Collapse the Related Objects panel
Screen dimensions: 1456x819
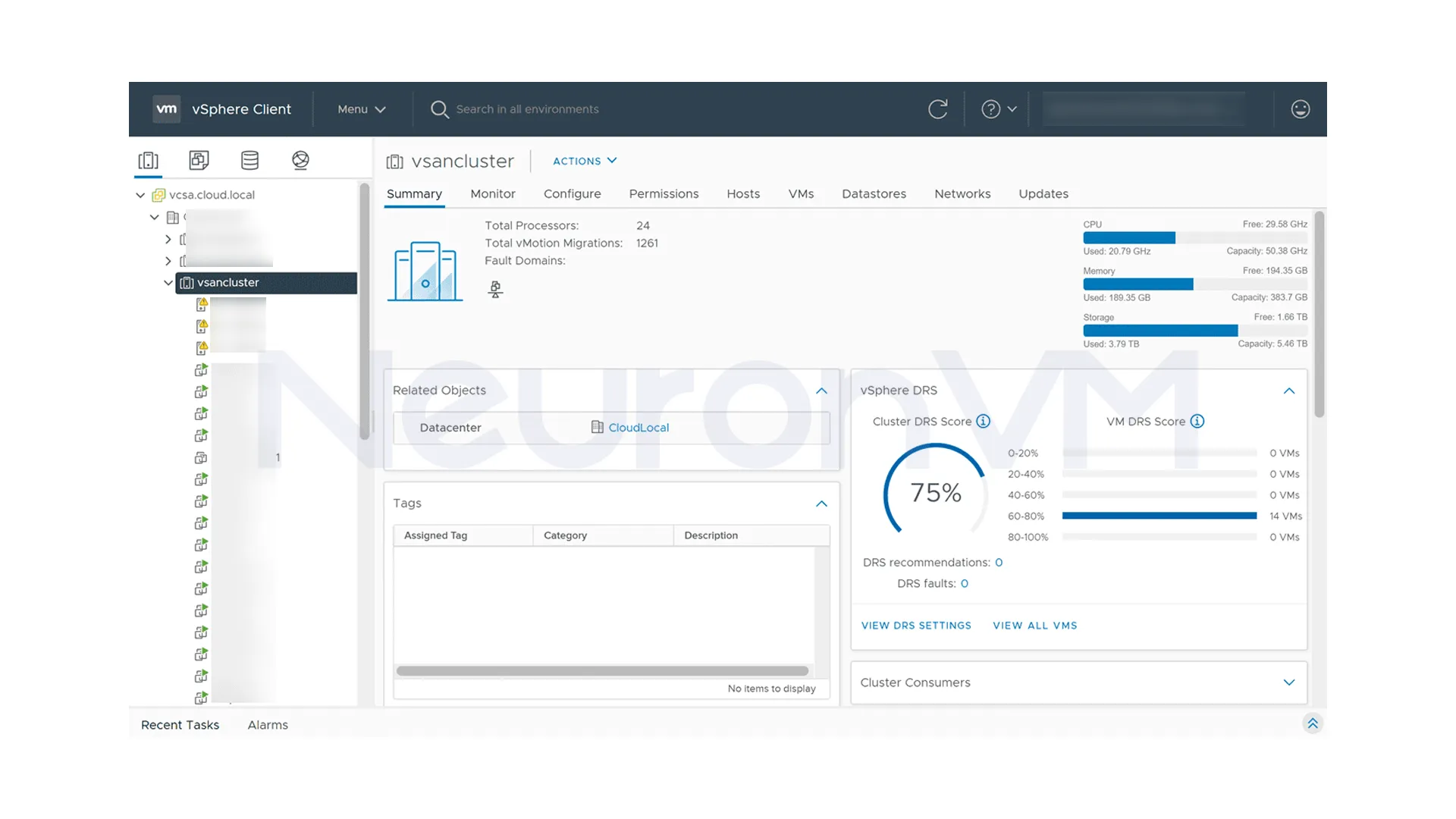[x=821, y=391]
